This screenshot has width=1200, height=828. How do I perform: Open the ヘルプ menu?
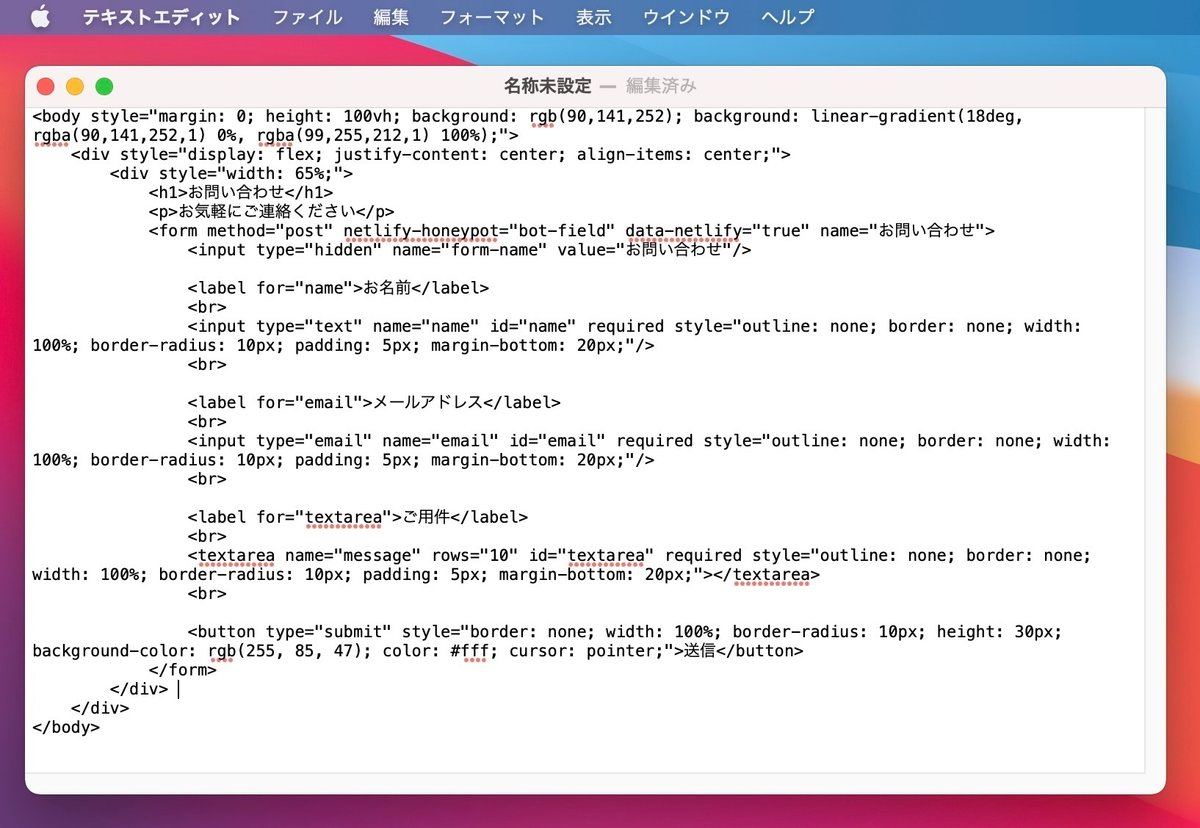(x=787, y=17)
